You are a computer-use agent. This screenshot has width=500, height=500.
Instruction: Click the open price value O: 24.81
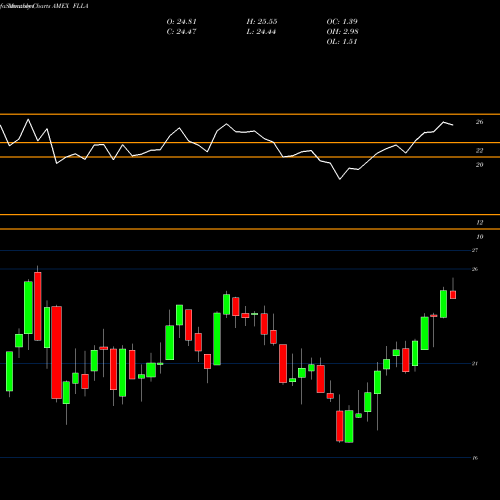pos(181,22)
